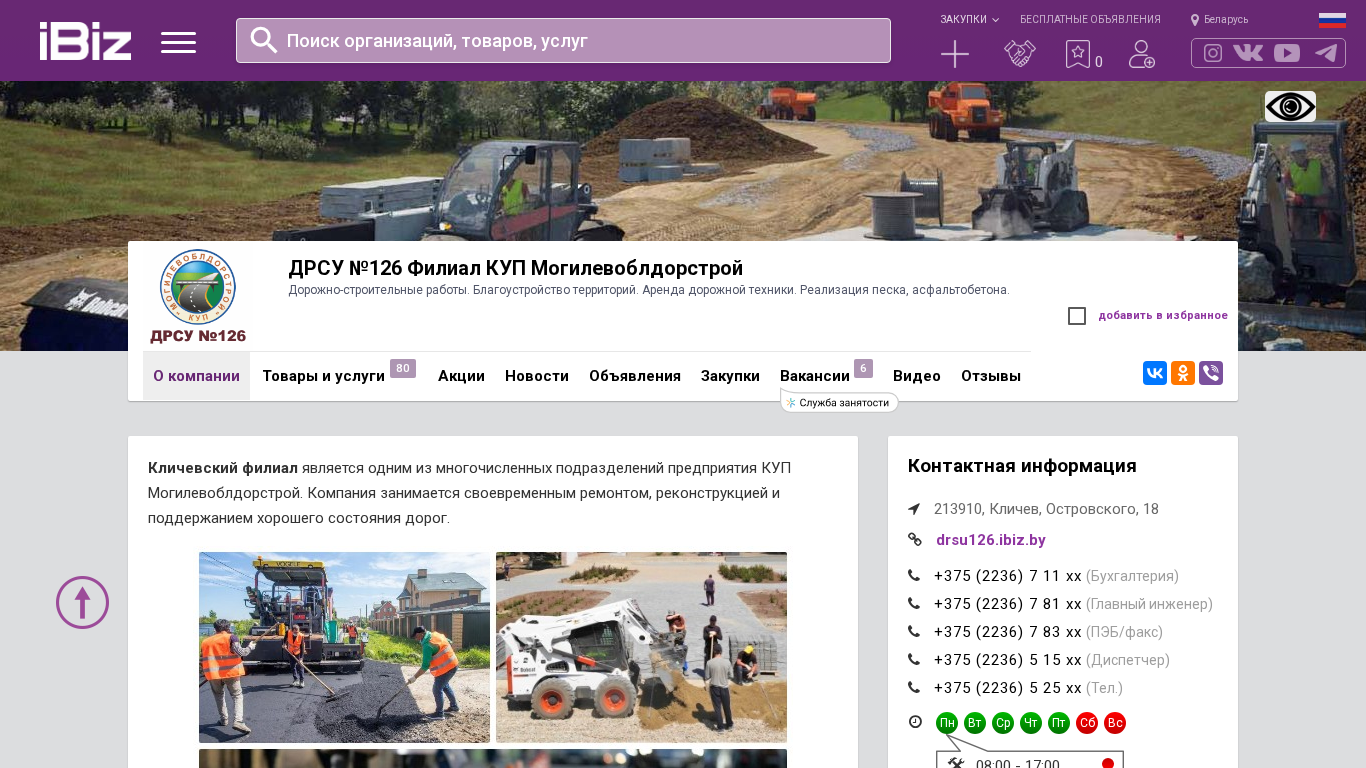This screenshot has height=768, width=1366.
Task: Click the address '213910, Кличев, Островского, 18'
Action: point(1046,509)
